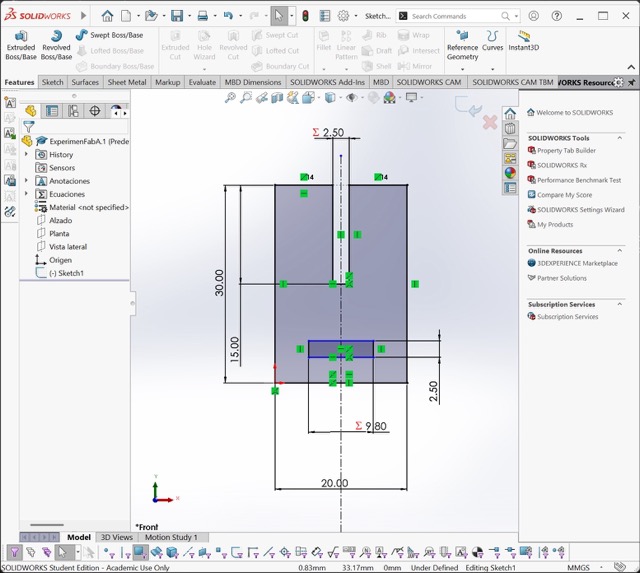Open the FeatureManager Design Tree tab
640x573 pixels.
31,111
